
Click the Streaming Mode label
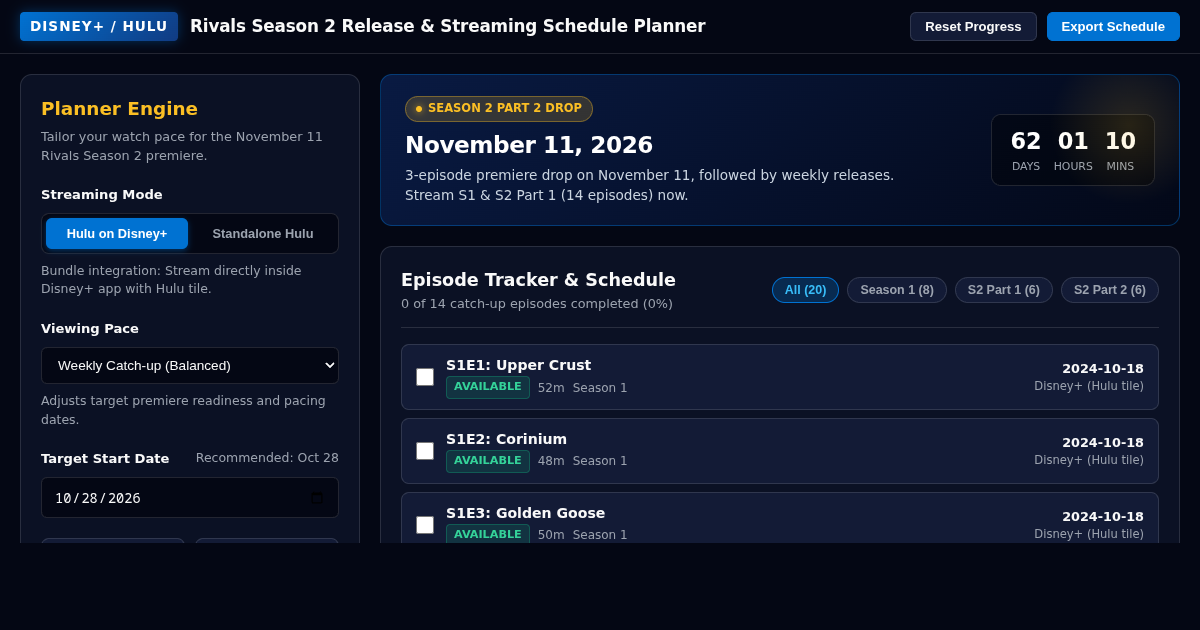[102, 195]
